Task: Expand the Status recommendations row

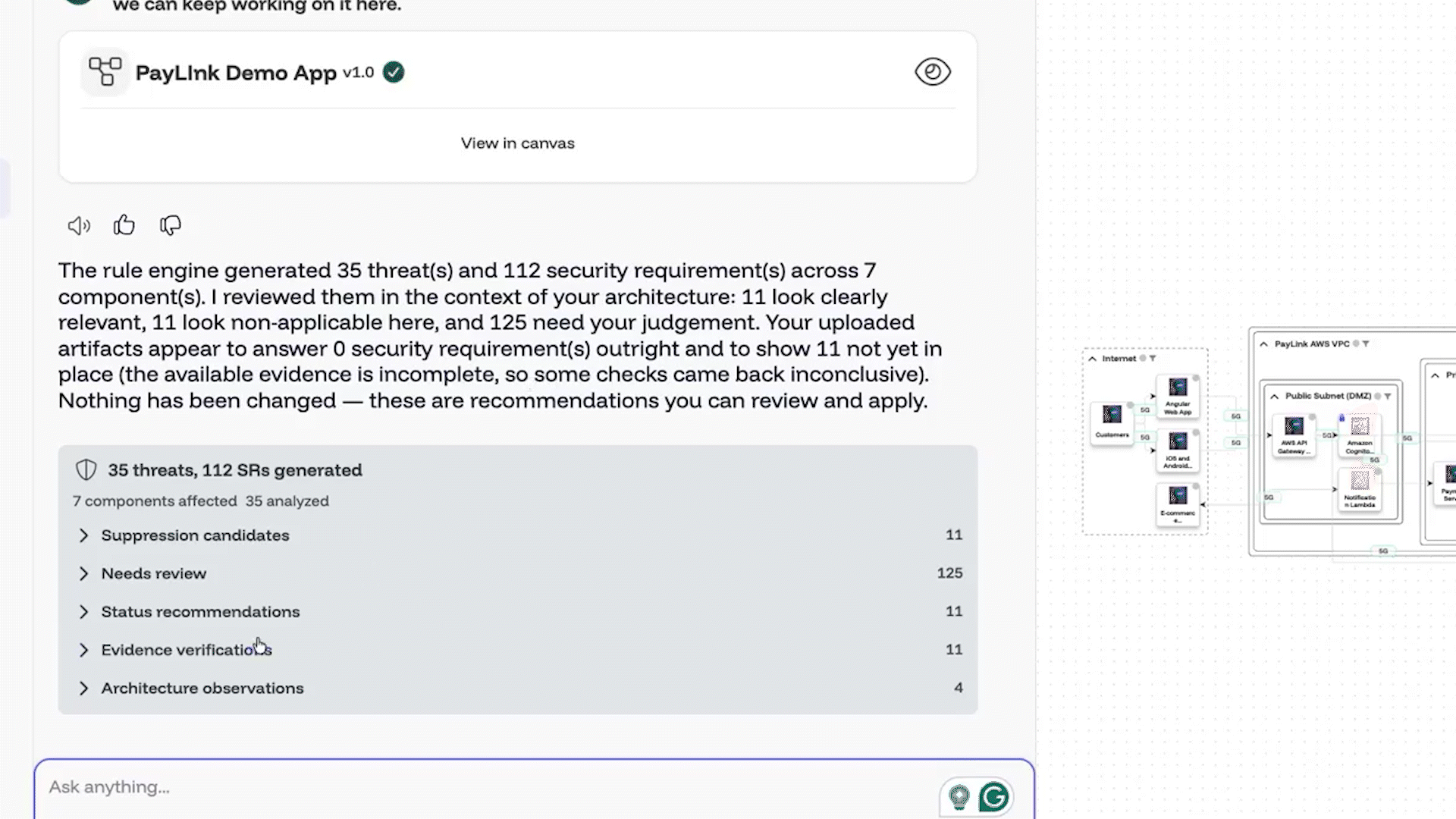Action: pos(518,612)
